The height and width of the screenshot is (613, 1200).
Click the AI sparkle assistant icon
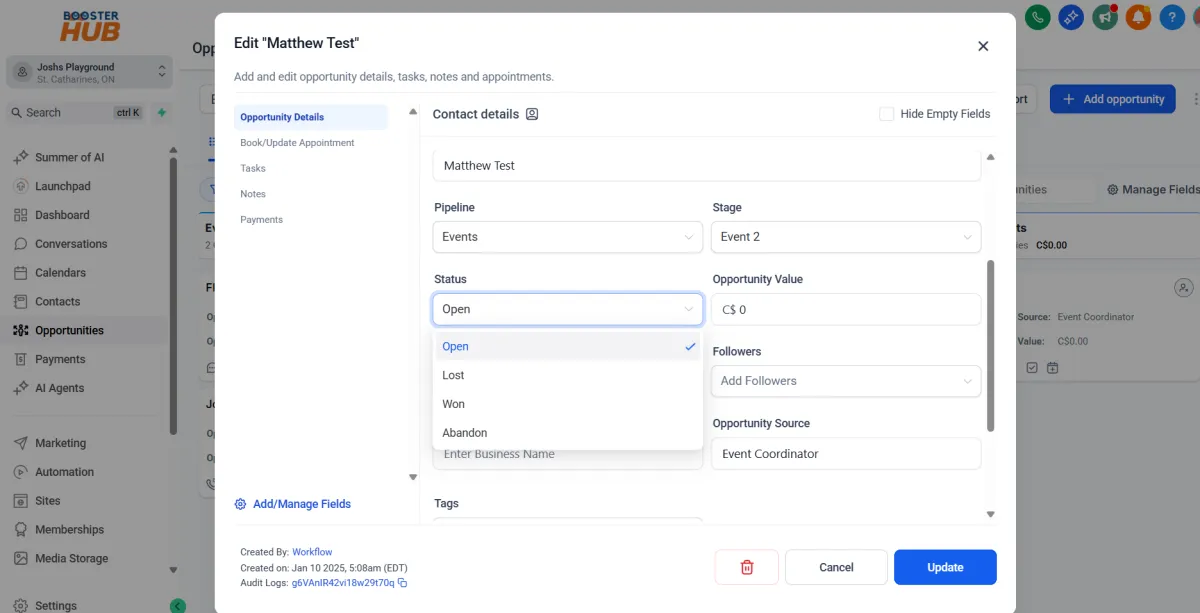click(1071, 17)
